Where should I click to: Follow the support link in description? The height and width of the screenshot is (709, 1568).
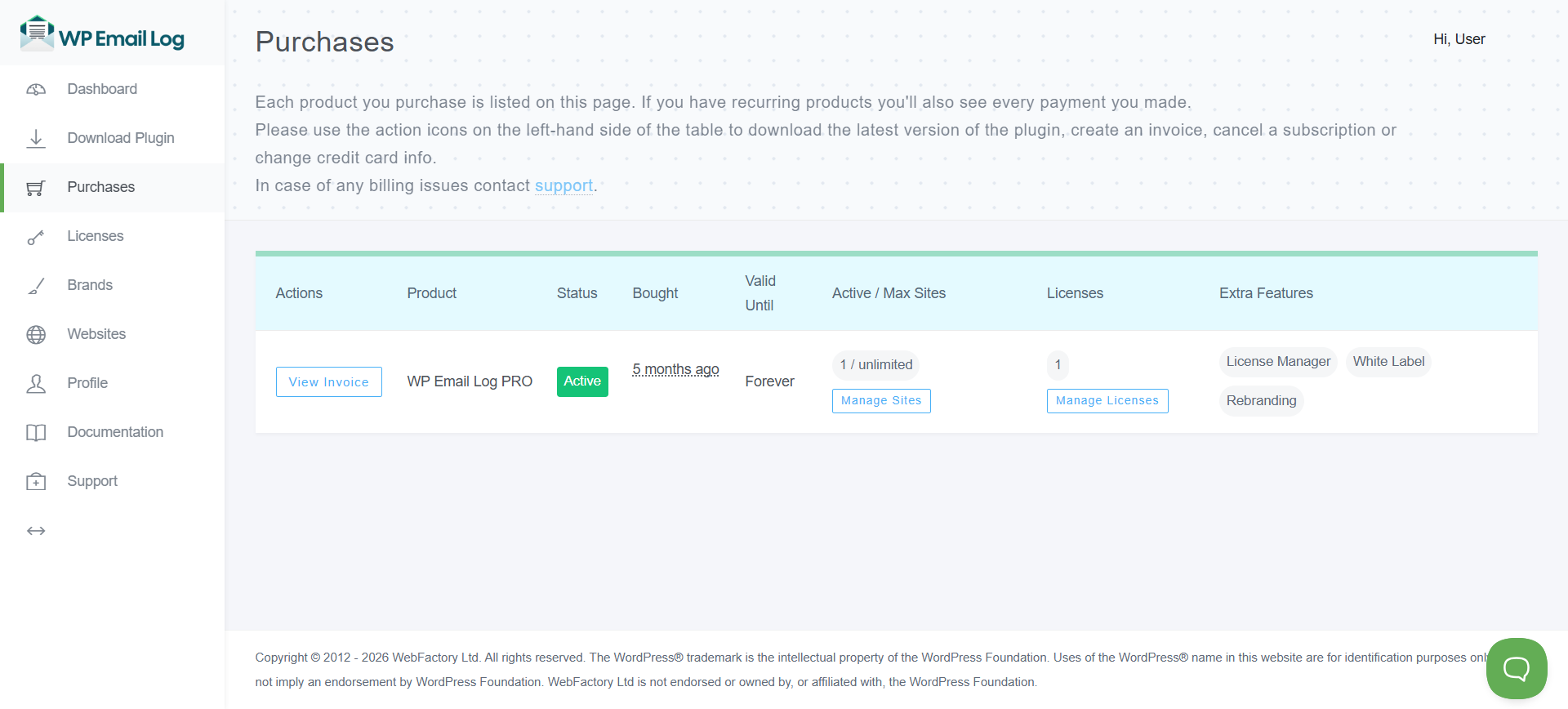(x=563, y=186)
